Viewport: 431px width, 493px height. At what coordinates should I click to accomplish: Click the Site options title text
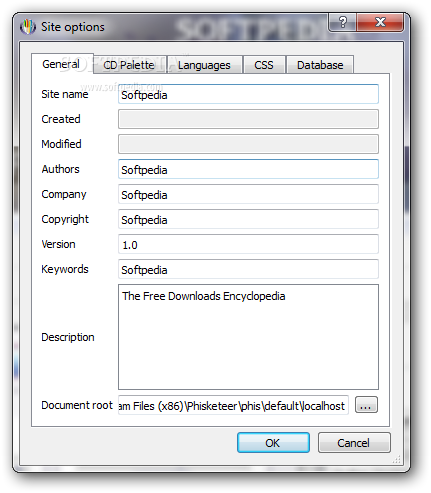click(73, 27)
